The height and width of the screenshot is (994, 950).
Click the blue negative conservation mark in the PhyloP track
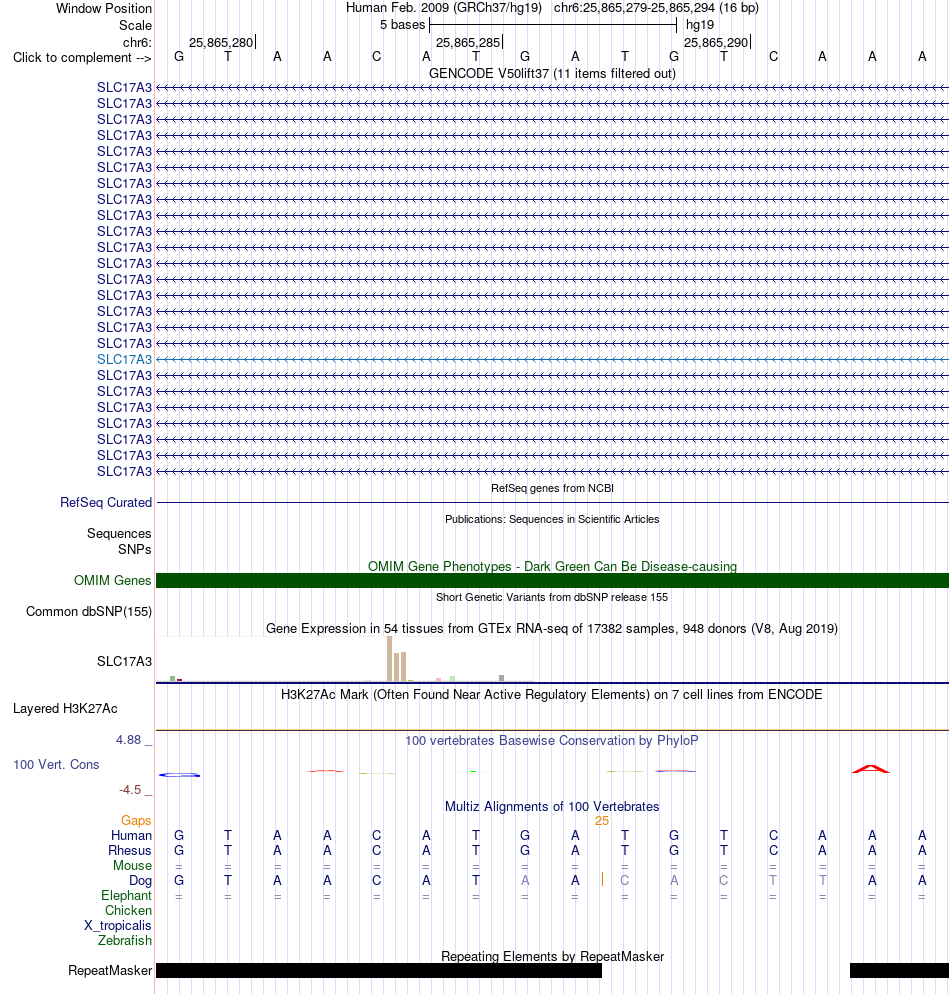coord(179,775)
